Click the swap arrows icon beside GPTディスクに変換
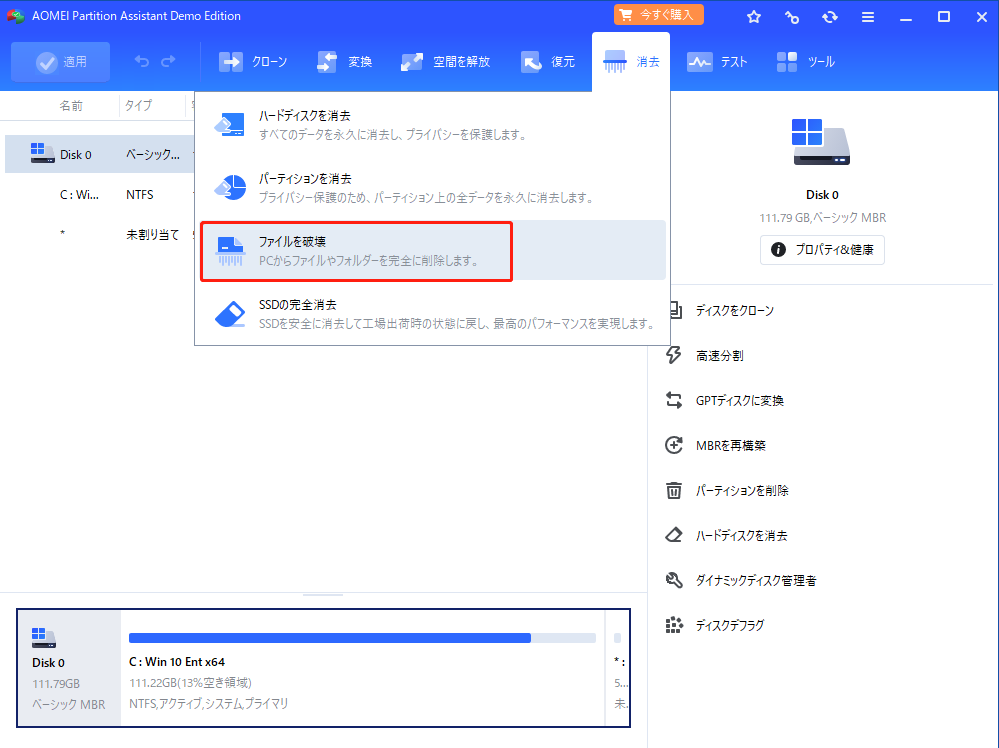 point(673,400)
